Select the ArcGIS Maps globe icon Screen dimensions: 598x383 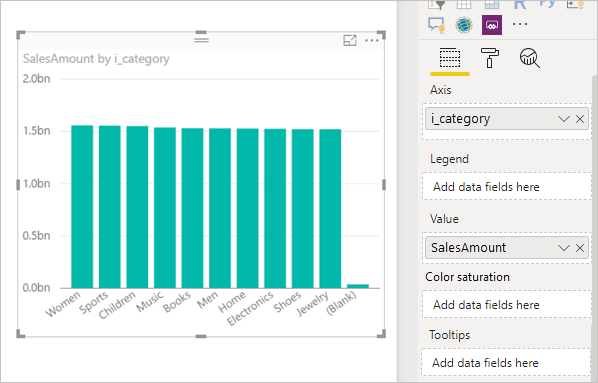point(464,25)
